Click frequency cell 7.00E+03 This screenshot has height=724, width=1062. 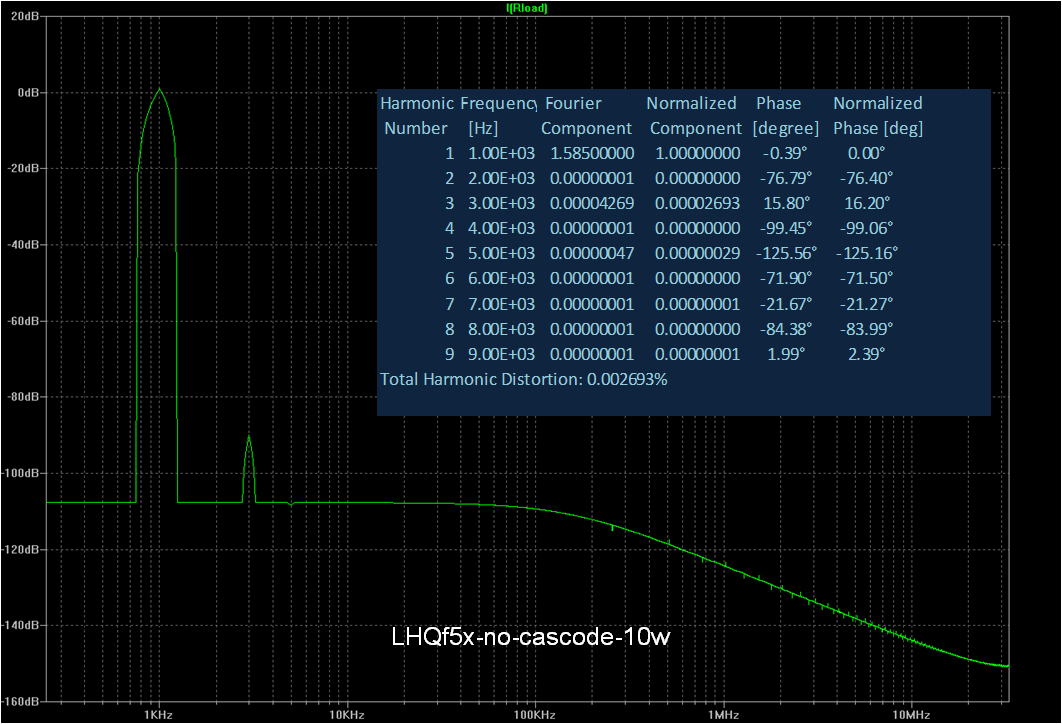(x=501, y=305)
